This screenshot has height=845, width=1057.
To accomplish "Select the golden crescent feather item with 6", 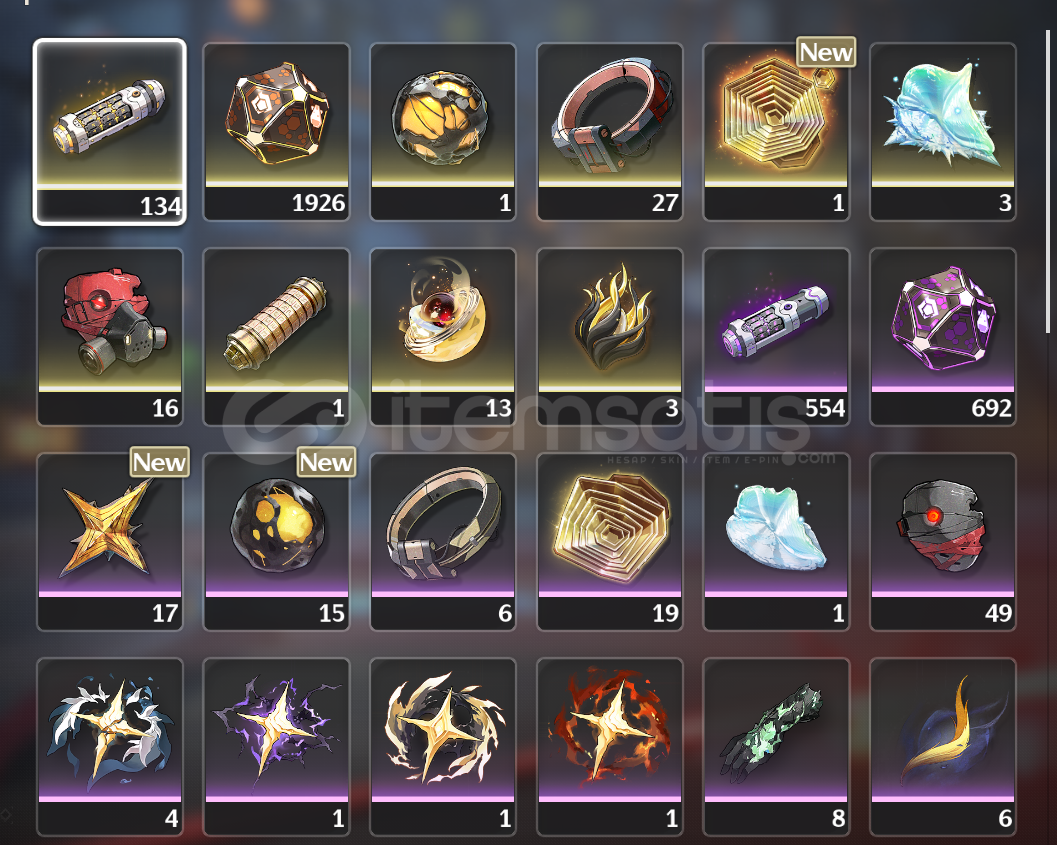I will pos(942,747).
